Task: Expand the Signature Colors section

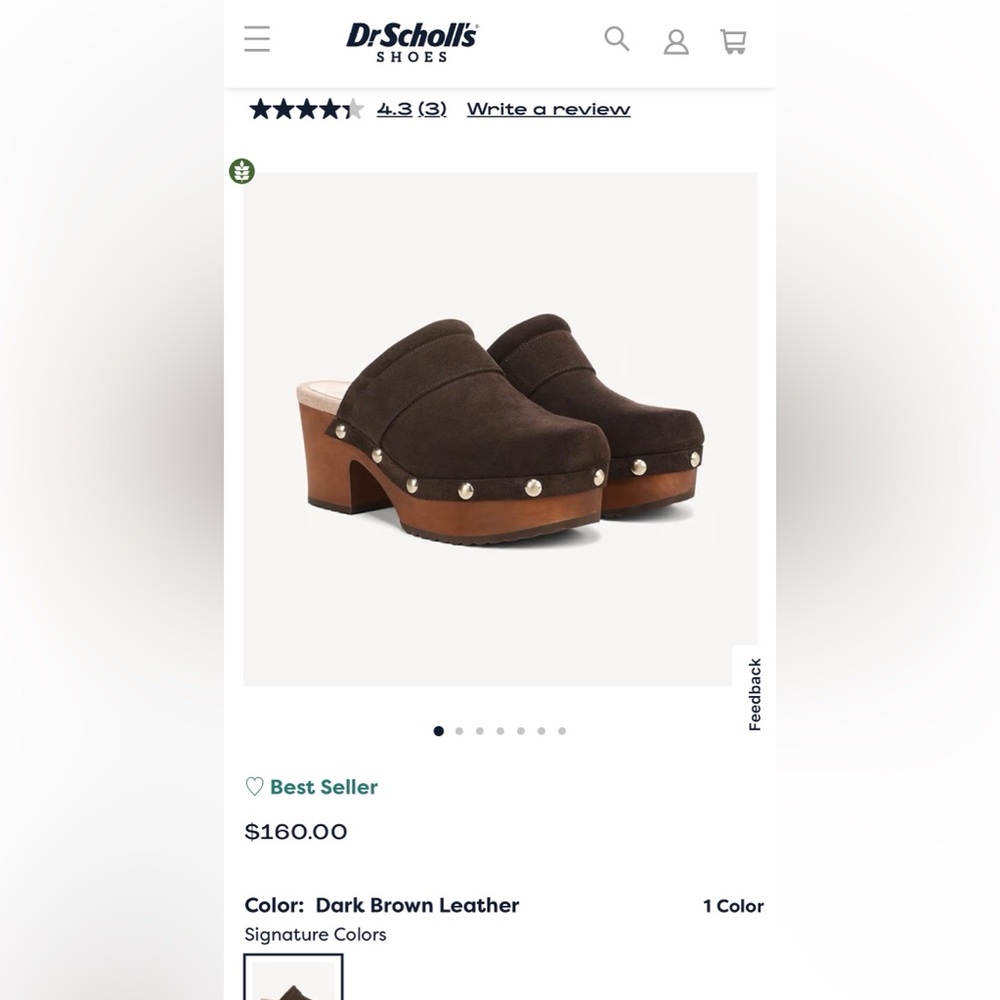Action: (315, 934)
